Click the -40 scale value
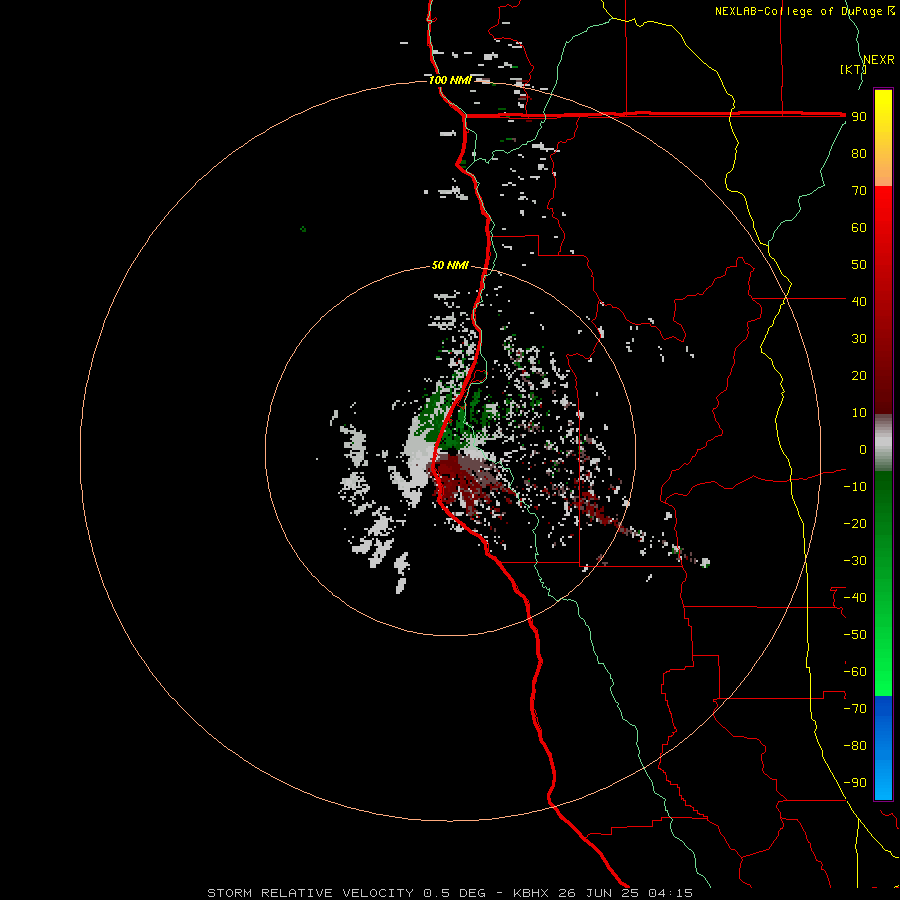This screenshot has width=900, height=900. pos(855,598)
